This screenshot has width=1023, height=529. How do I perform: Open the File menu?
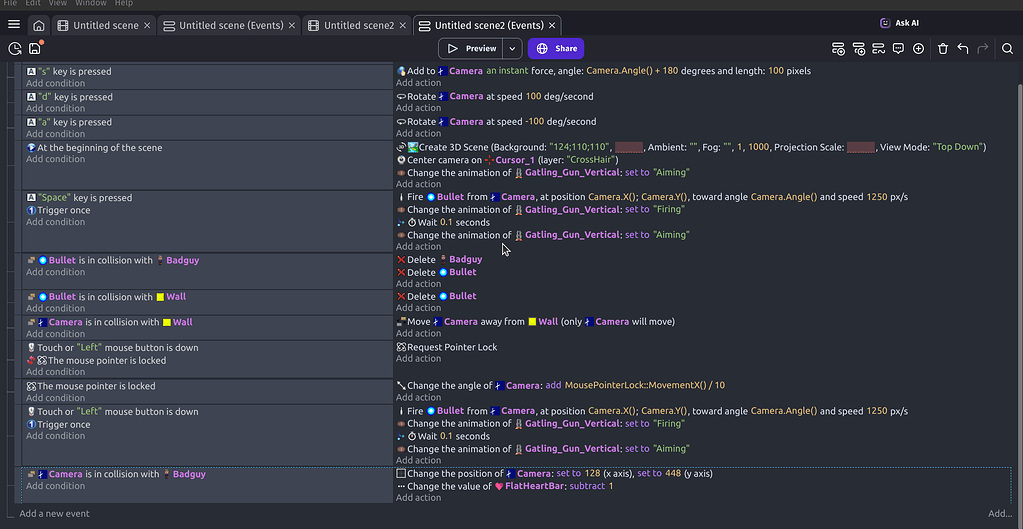pyautogui.click(x=10, y=3)
